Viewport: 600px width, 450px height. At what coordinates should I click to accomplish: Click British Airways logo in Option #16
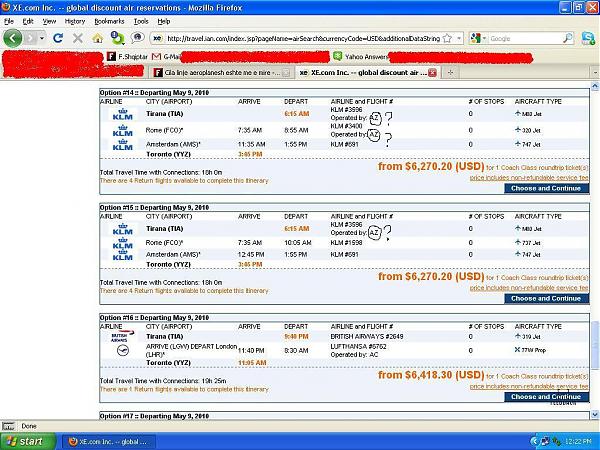click(122, 336)
